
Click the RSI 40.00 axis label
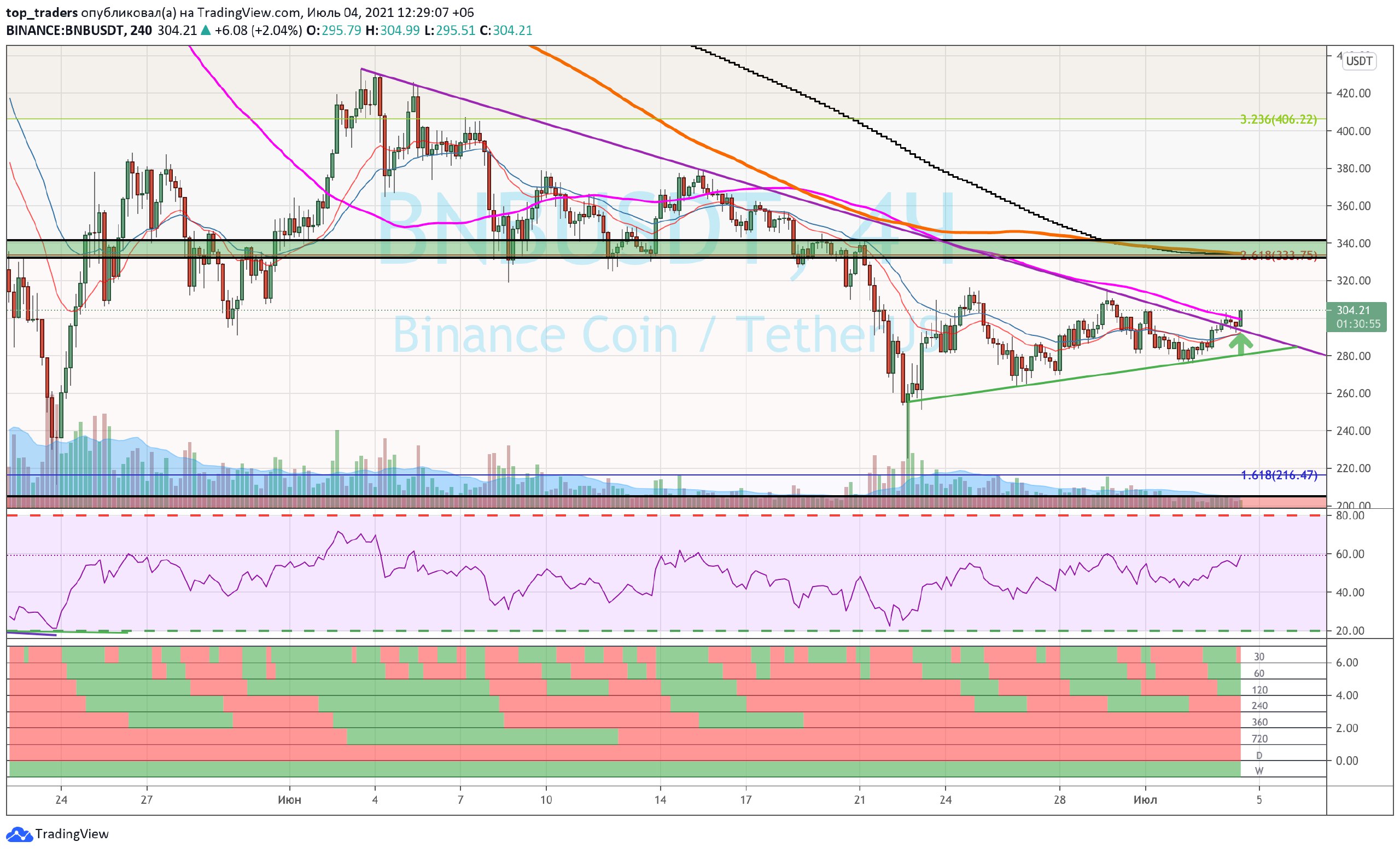click(1350, 593)
